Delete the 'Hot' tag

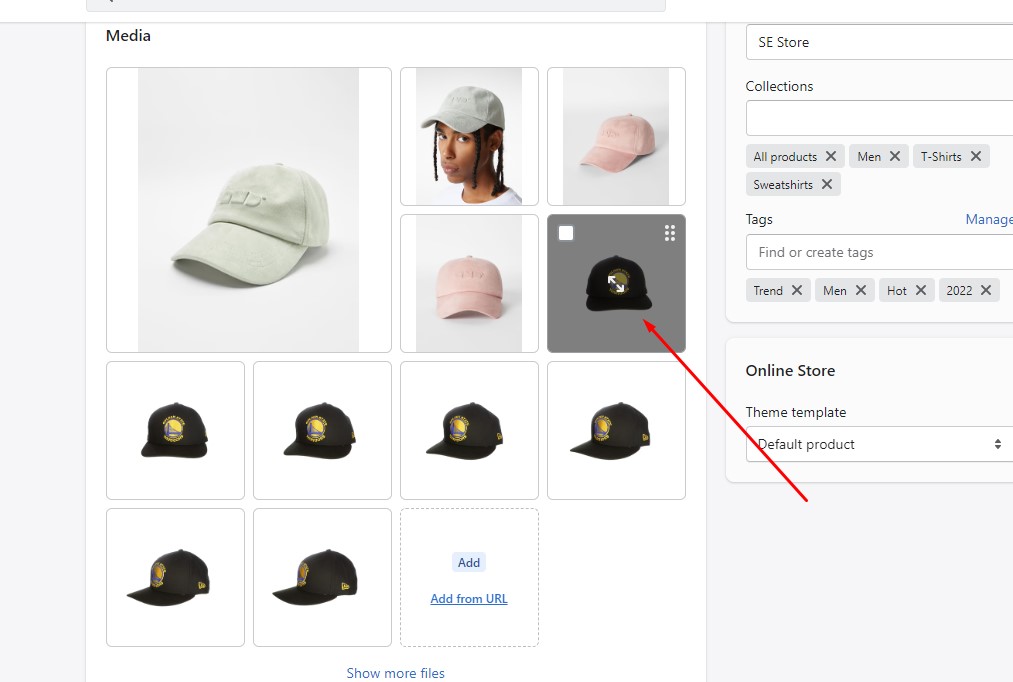click(x=920, y=290)
